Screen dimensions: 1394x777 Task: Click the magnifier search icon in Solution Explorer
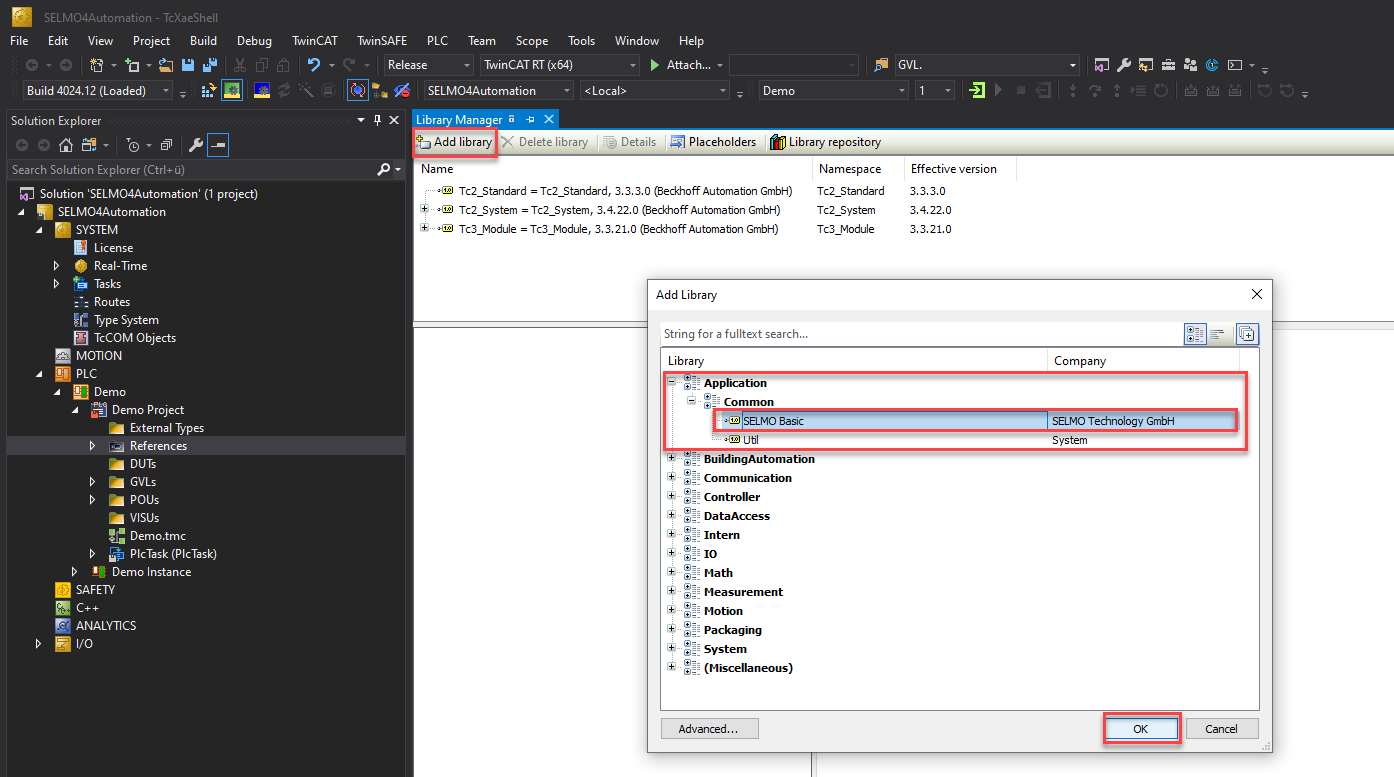click(383, 170)
